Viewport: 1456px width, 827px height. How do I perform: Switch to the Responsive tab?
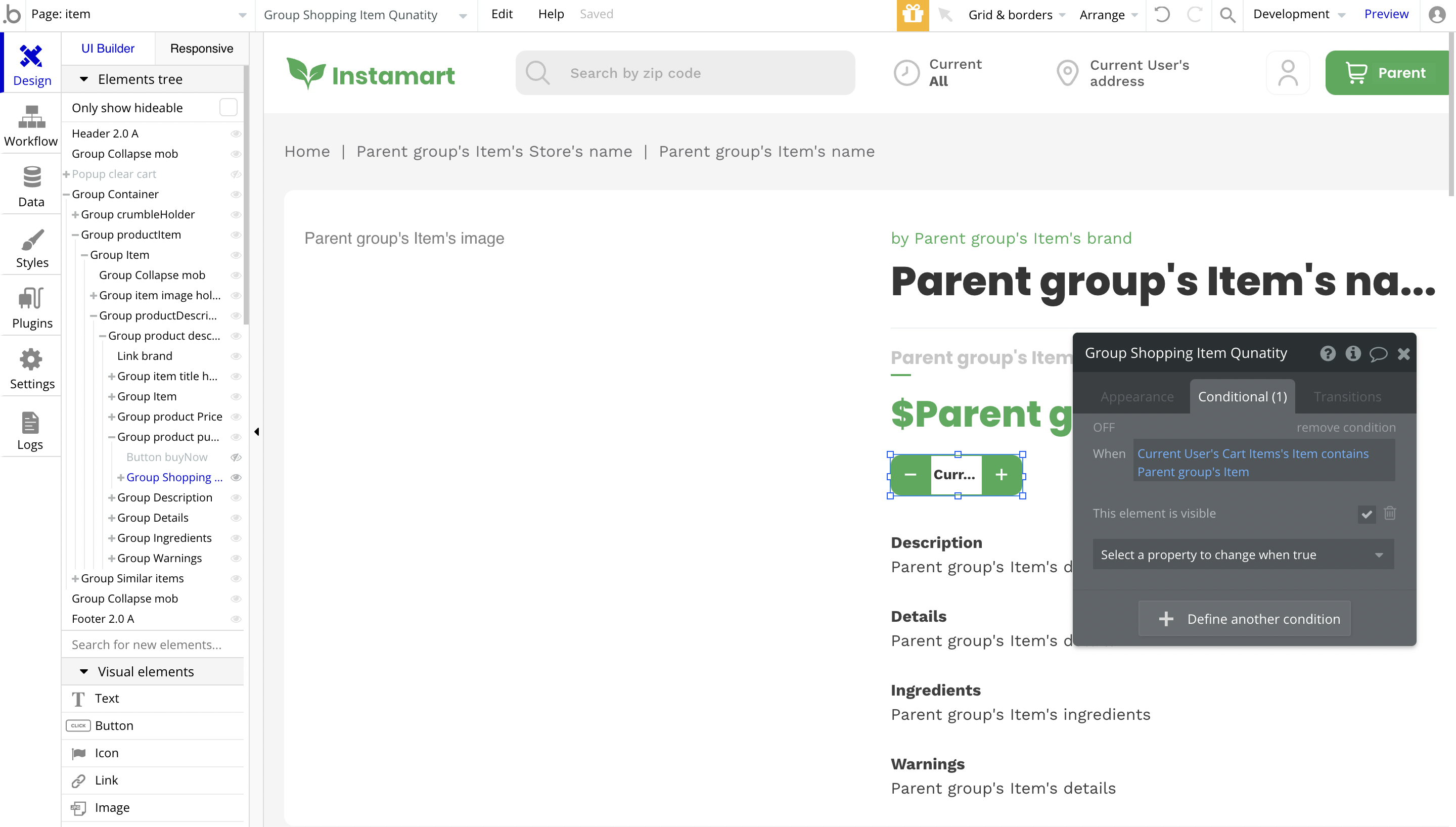point(202,49)
